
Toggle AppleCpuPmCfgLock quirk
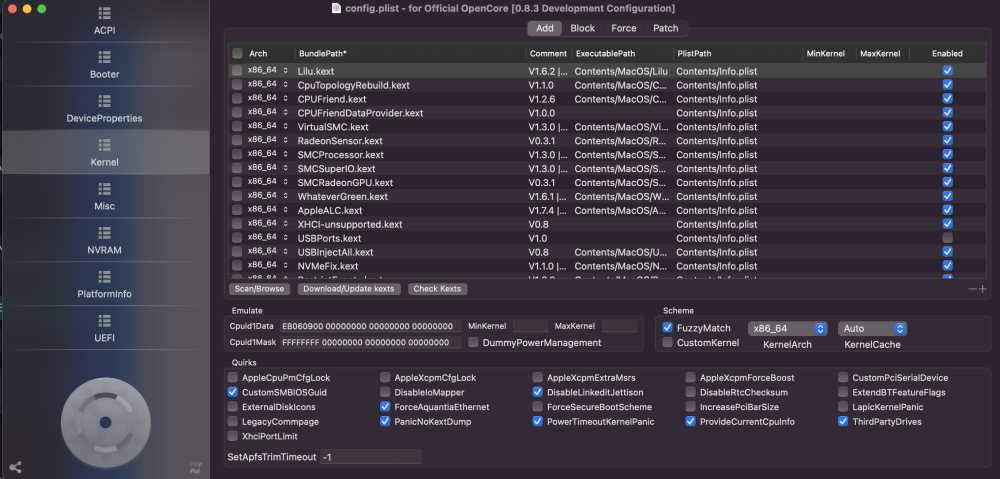point(233,378)
